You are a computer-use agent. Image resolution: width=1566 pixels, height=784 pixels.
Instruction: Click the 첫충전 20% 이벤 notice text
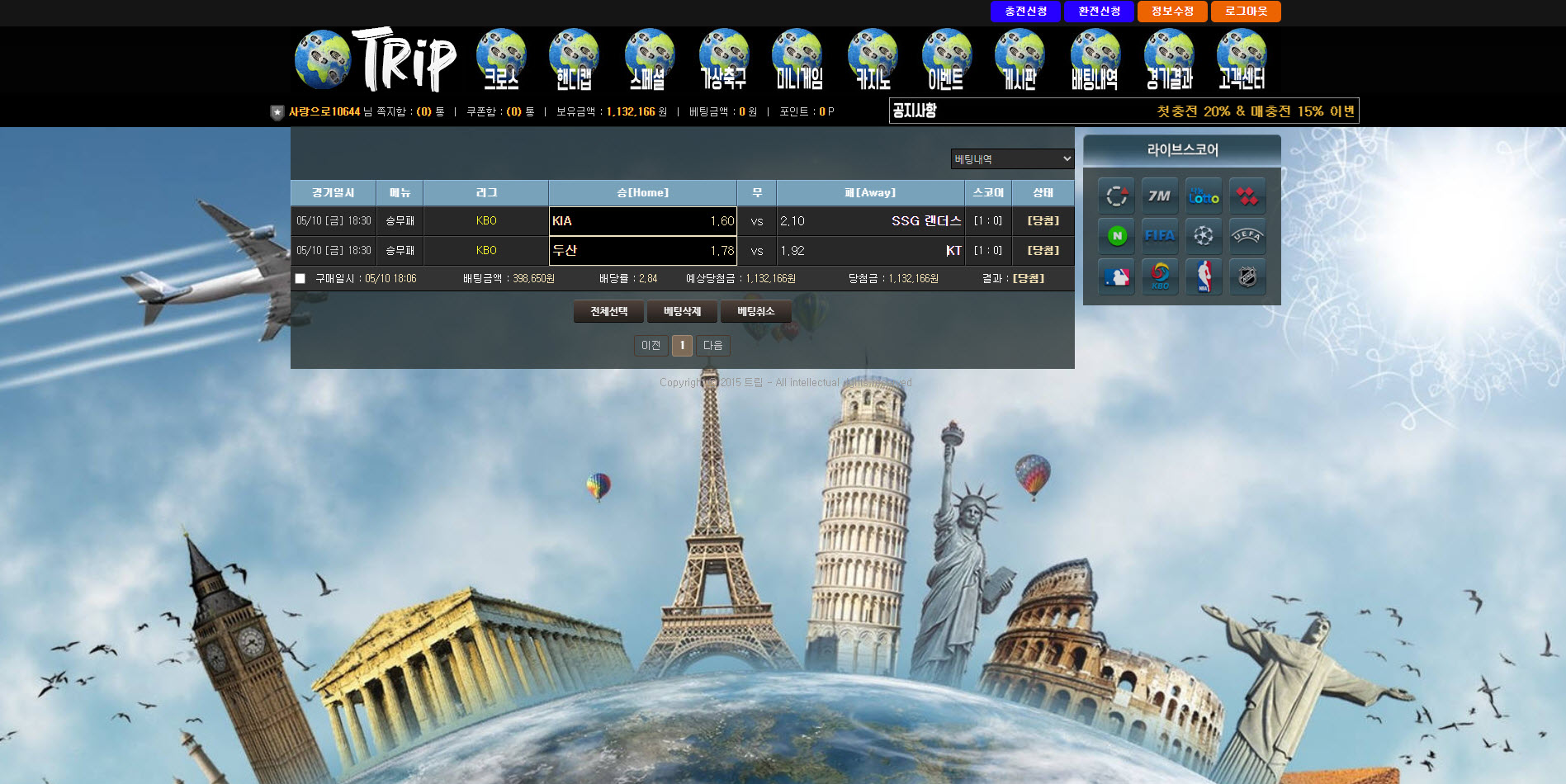1255,111
